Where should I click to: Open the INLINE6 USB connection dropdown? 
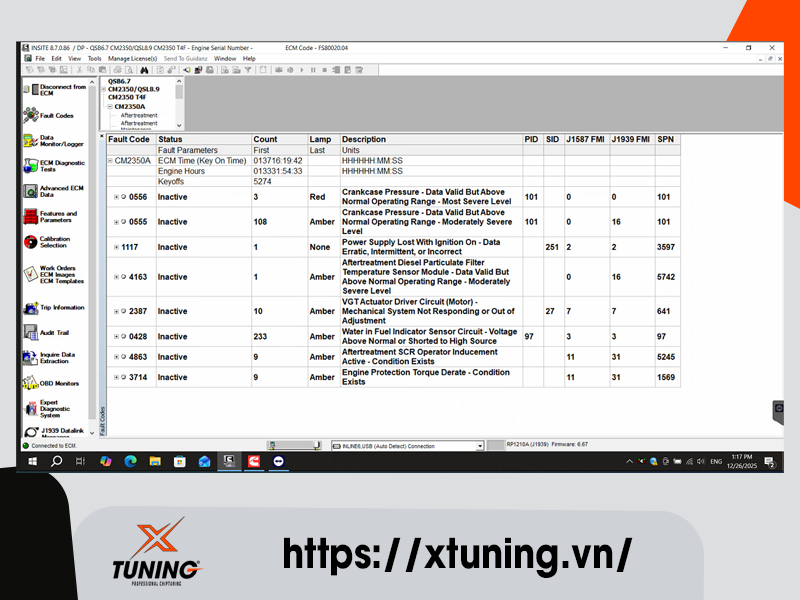(x=480, y=446)
